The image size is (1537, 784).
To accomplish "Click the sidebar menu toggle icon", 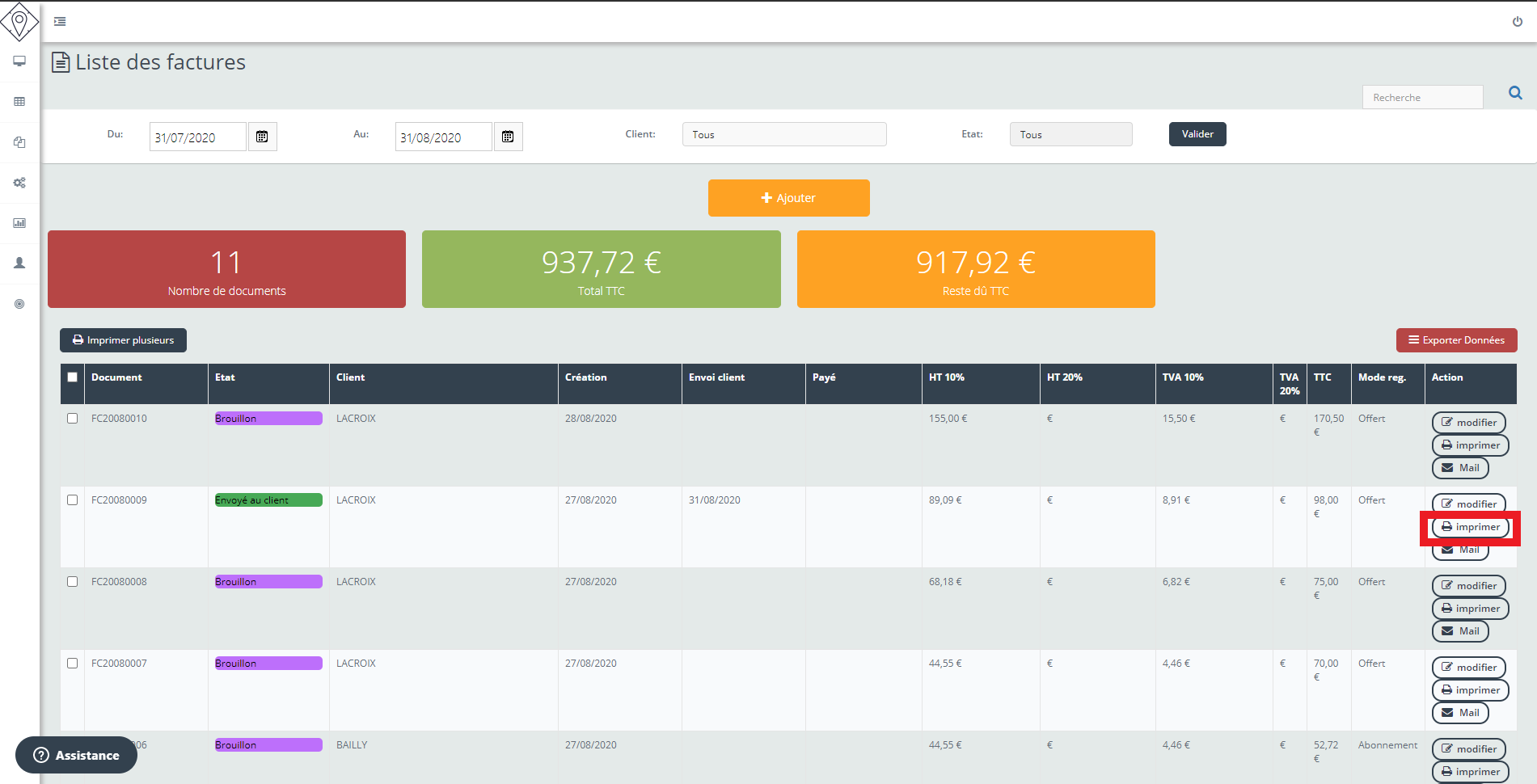I will (x=60, y=22).
